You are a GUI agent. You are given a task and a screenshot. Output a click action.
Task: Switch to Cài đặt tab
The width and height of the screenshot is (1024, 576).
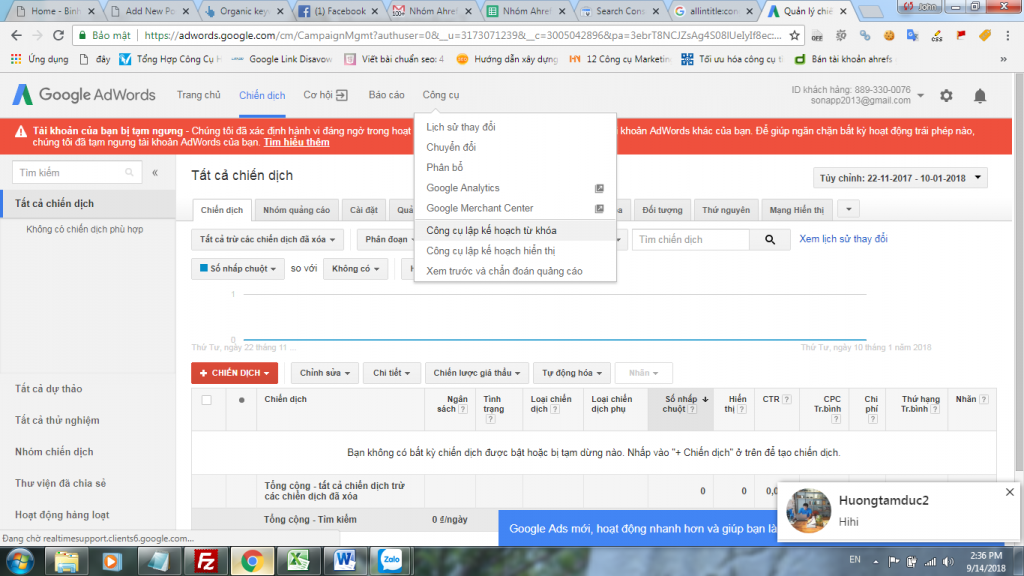[x=363, y=210]
